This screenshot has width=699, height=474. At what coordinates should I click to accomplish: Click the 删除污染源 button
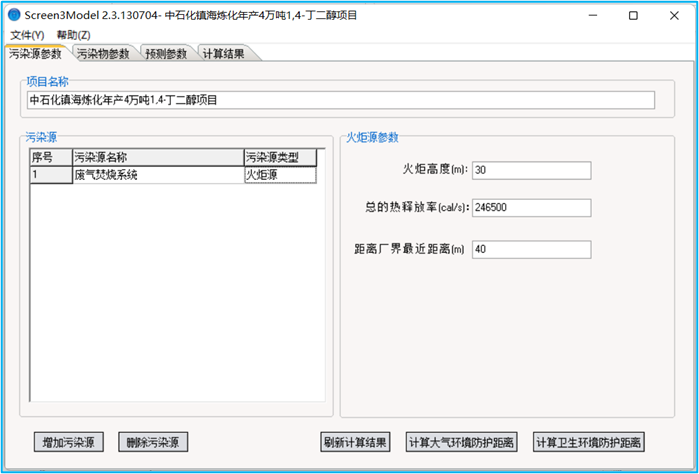pyautogui.click(x=153, y=442)
